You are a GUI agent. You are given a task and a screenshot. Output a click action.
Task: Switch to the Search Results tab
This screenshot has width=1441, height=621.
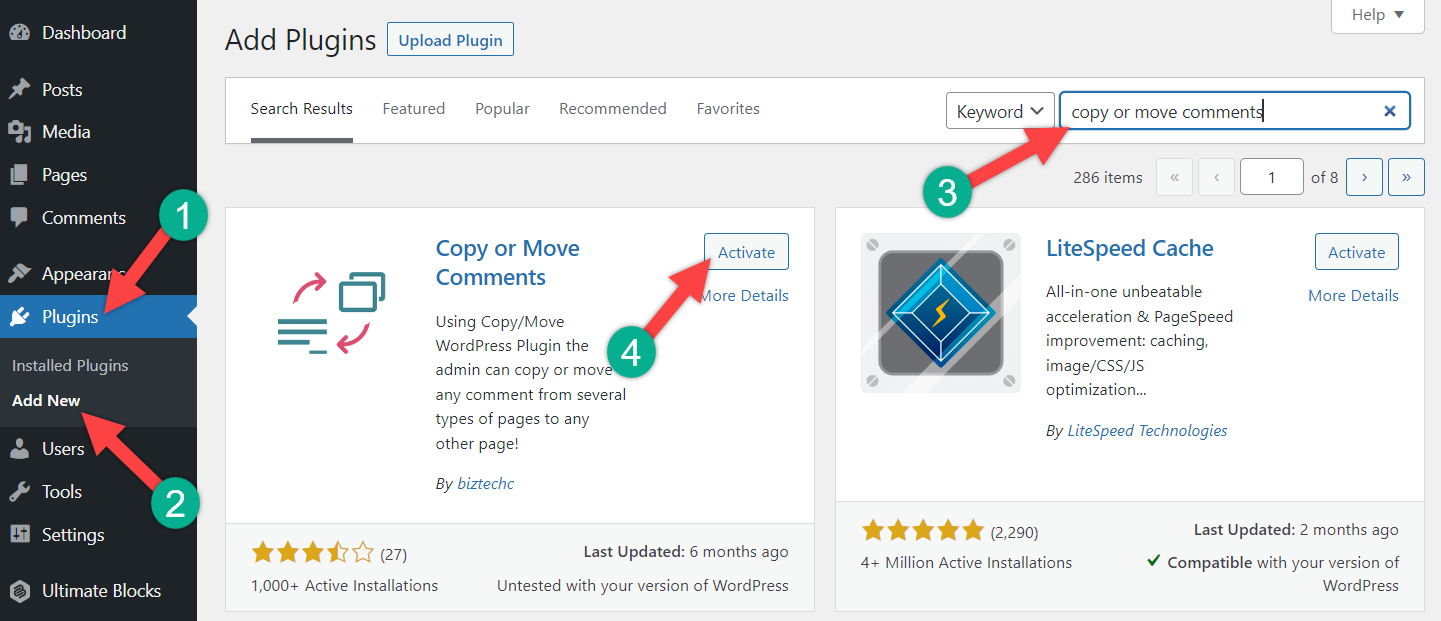point(301,109)
